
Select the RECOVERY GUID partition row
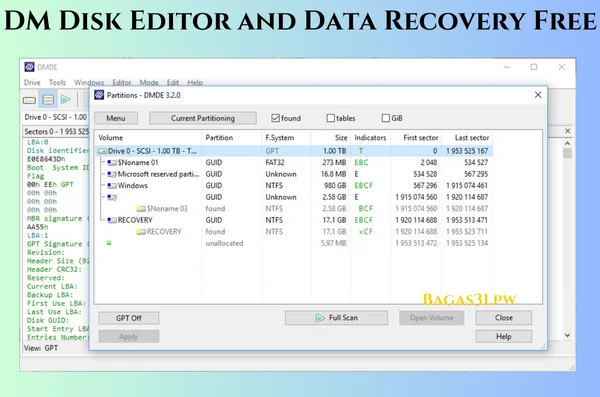point(294,220)
